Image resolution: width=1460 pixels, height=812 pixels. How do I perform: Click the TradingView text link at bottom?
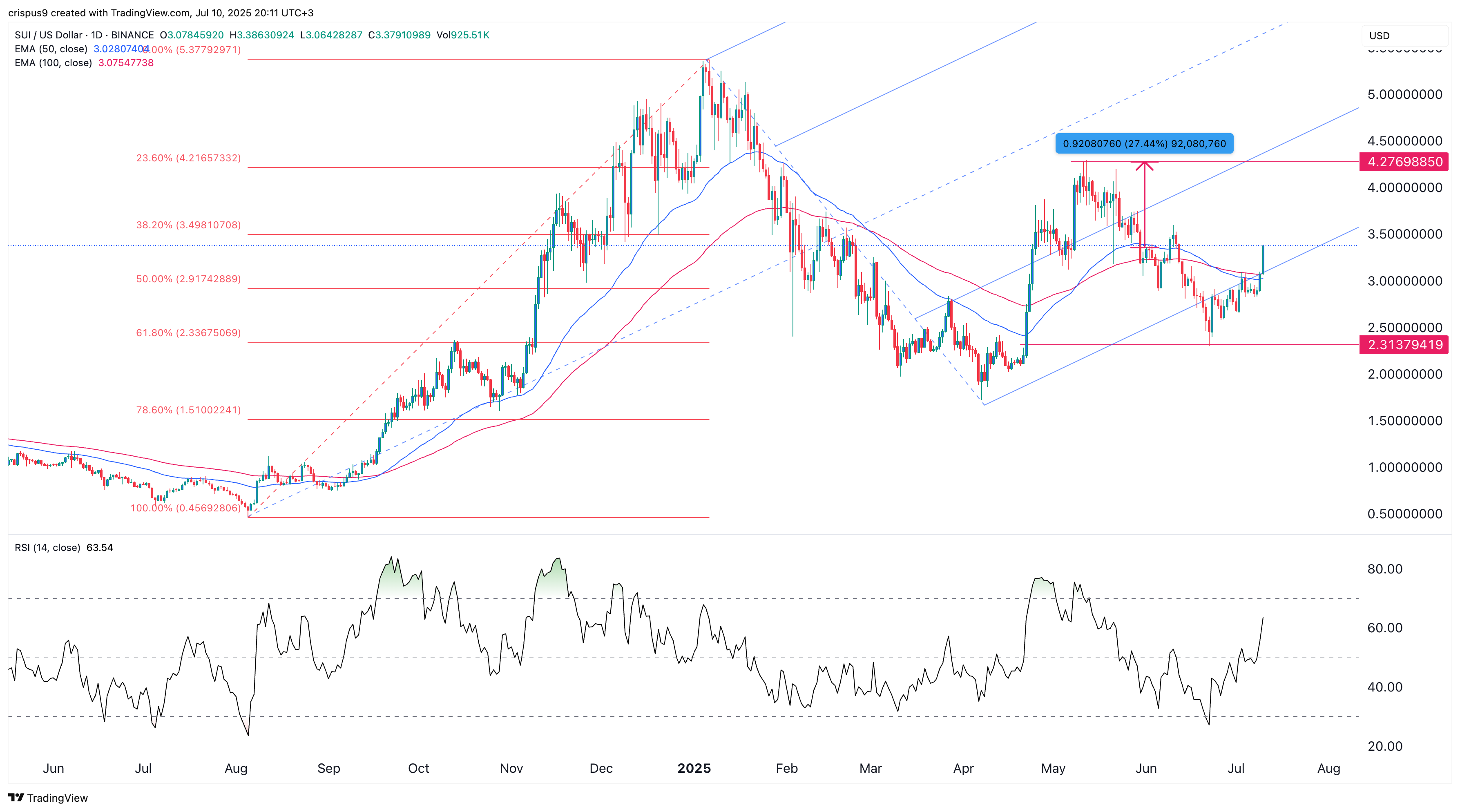pyautogui.click(x=57, y=798)
